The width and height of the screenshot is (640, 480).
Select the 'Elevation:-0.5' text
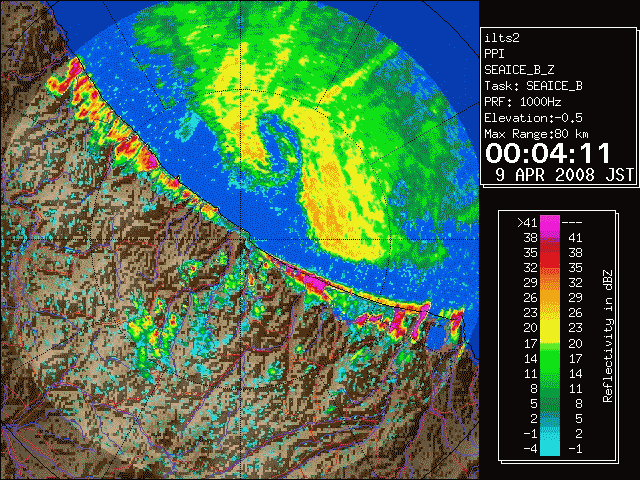click(533, 118)
